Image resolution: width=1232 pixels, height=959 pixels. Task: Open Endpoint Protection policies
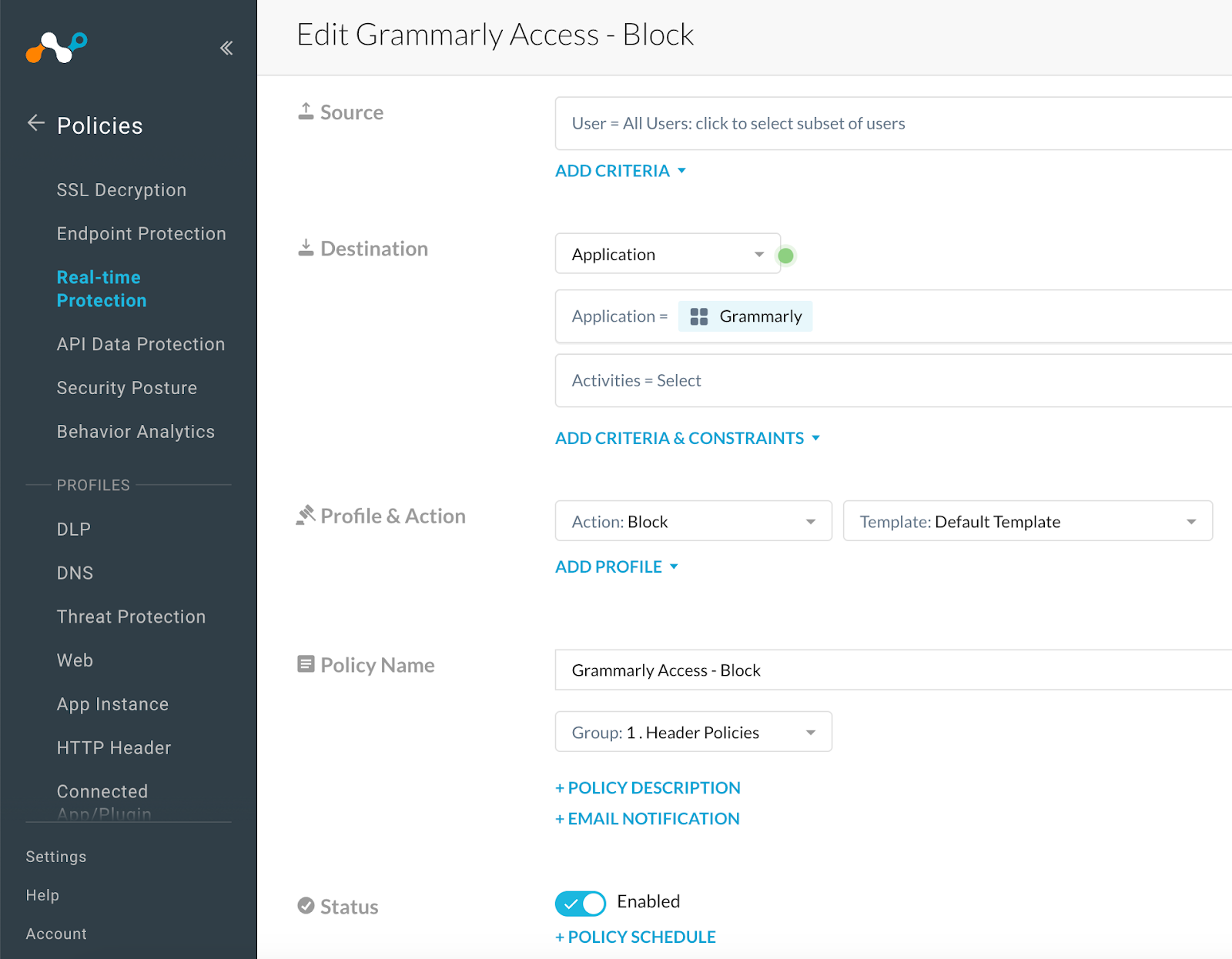(142, 234)
